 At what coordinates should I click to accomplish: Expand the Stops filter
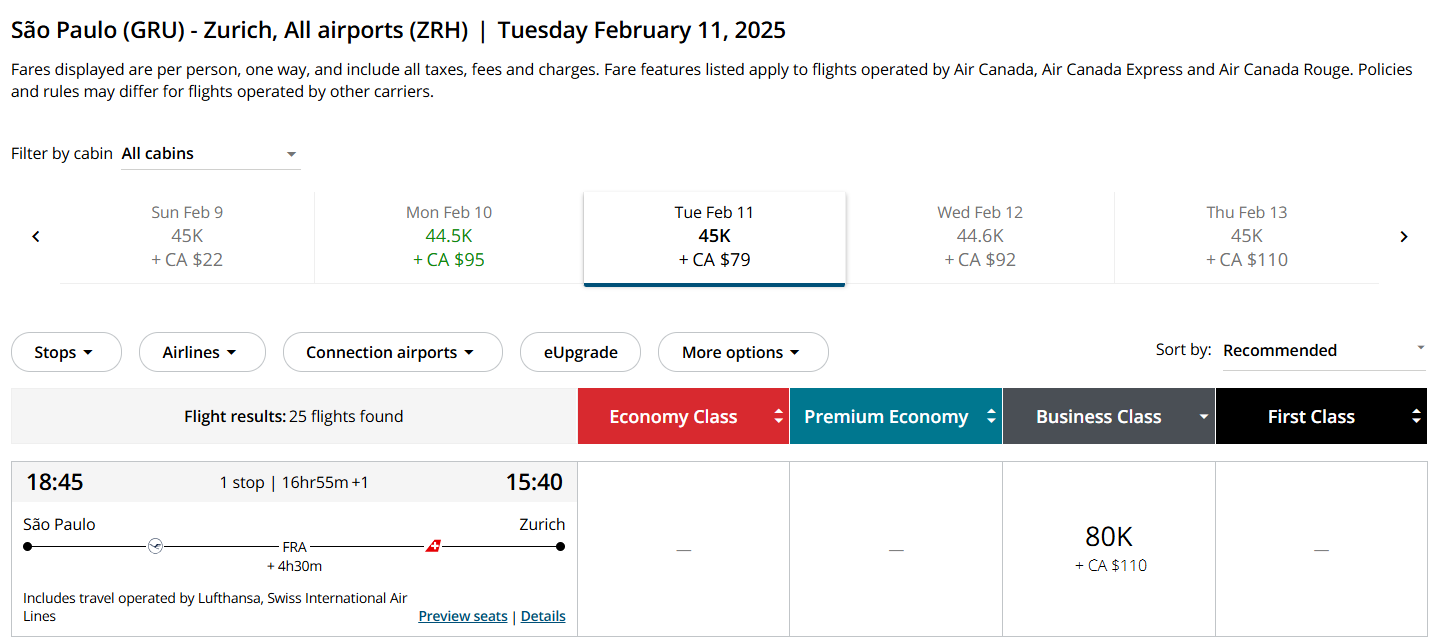click(x=66, y=352)
